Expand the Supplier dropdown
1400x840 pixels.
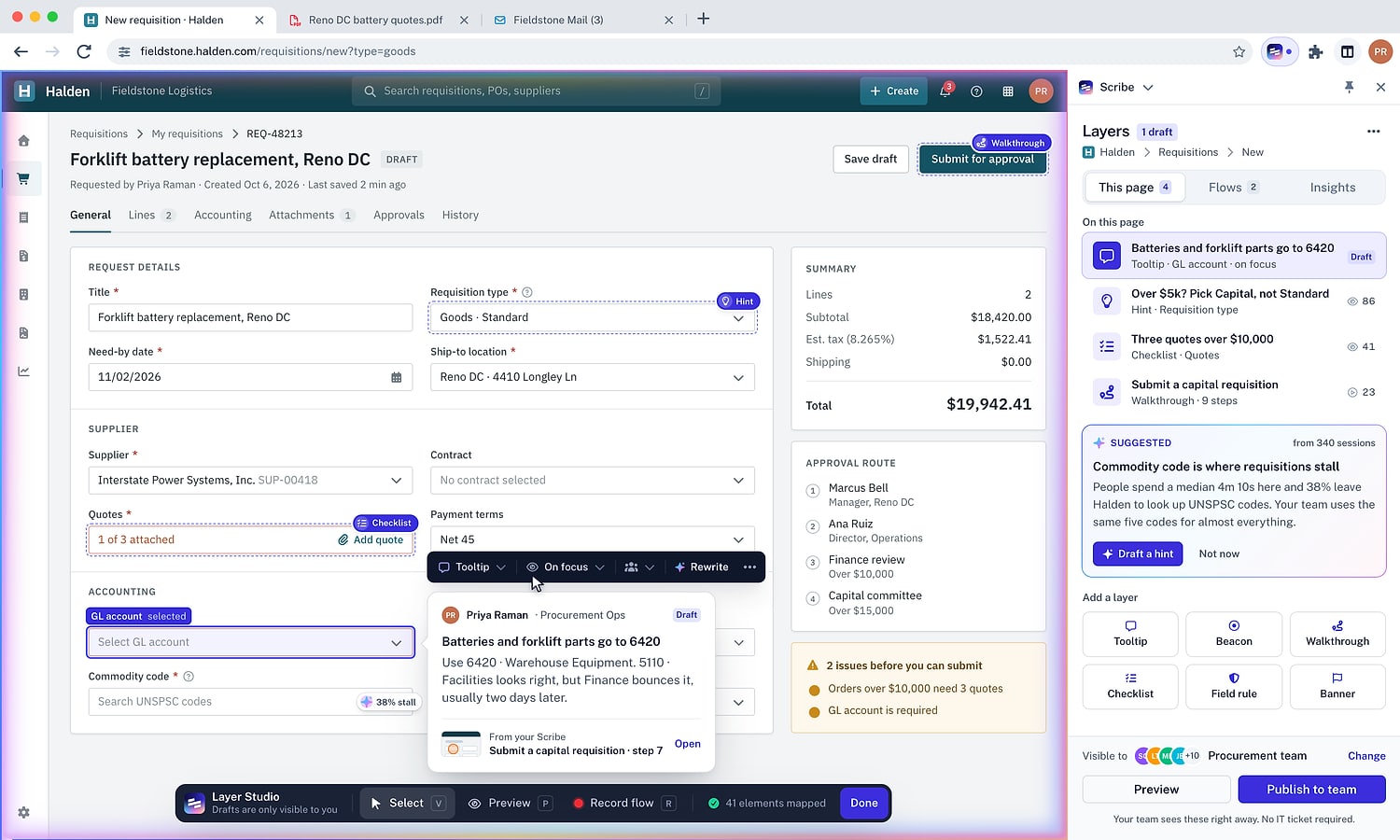(250, 481)
